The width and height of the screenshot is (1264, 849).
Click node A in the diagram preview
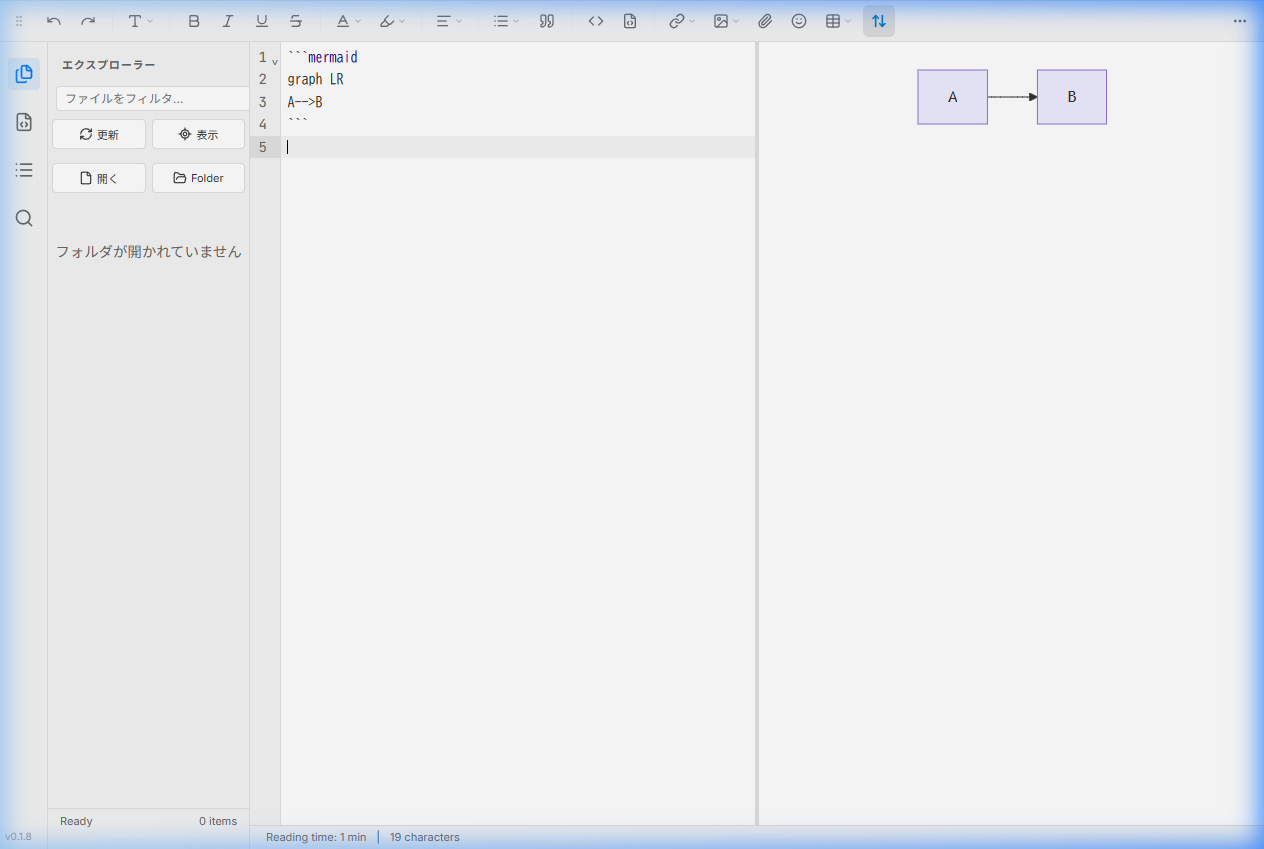[x=953, y=97]
